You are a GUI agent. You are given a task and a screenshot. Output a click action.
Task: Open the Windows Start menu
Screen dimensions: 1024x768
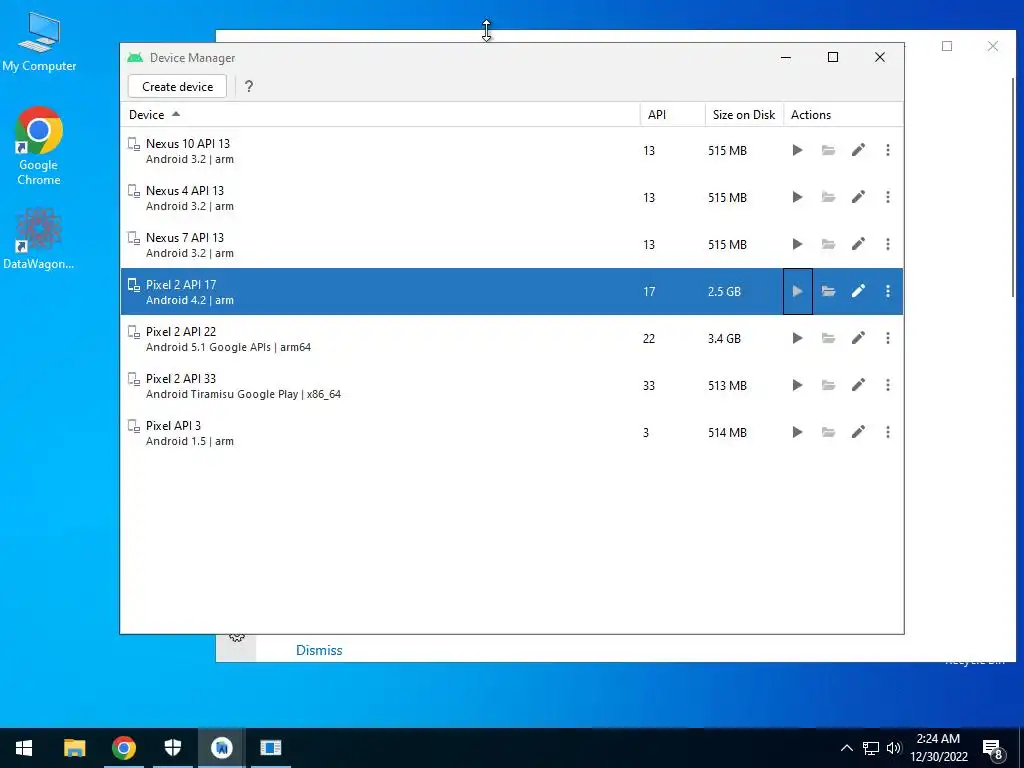(x=24, y=748)
